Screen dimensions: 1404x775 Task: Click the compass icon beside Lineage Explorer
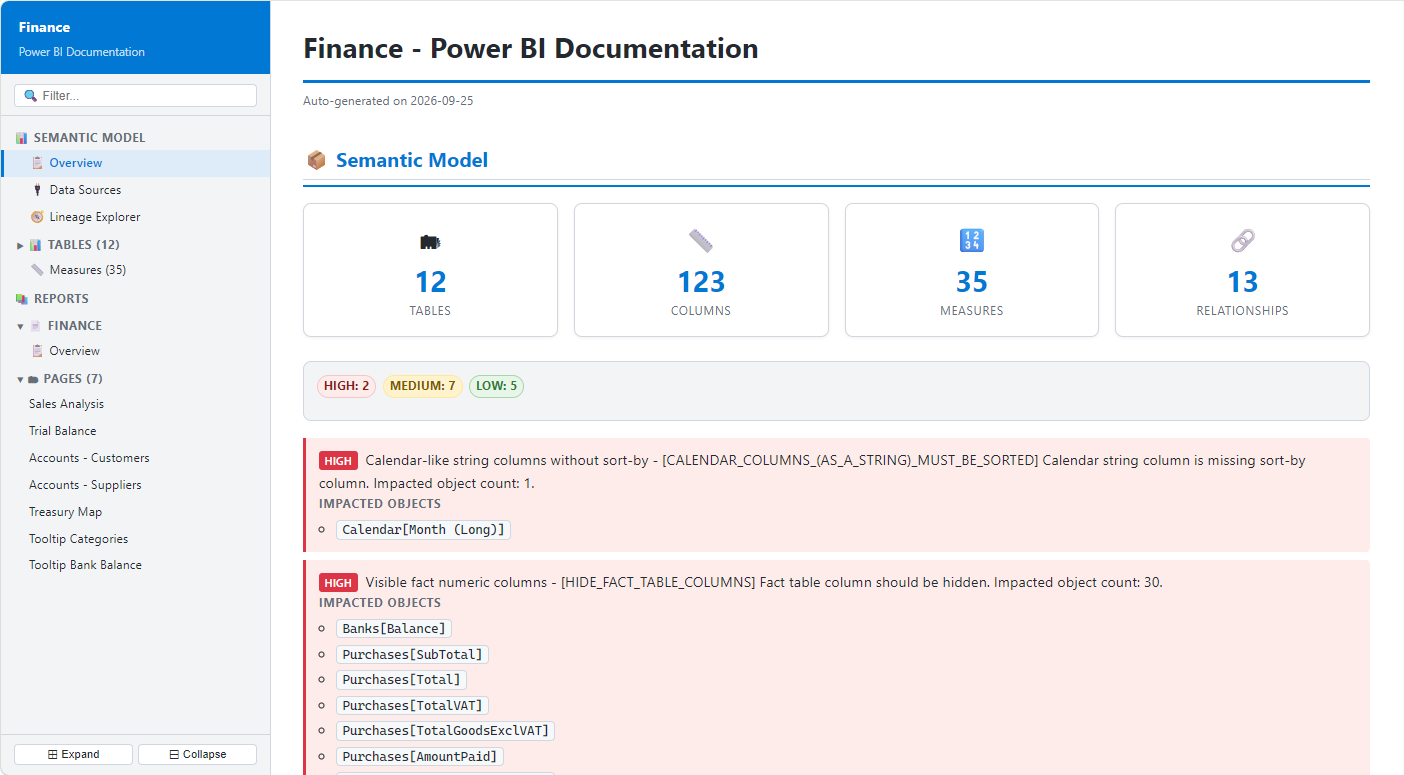pyautogui.click(x=37, y=217)
